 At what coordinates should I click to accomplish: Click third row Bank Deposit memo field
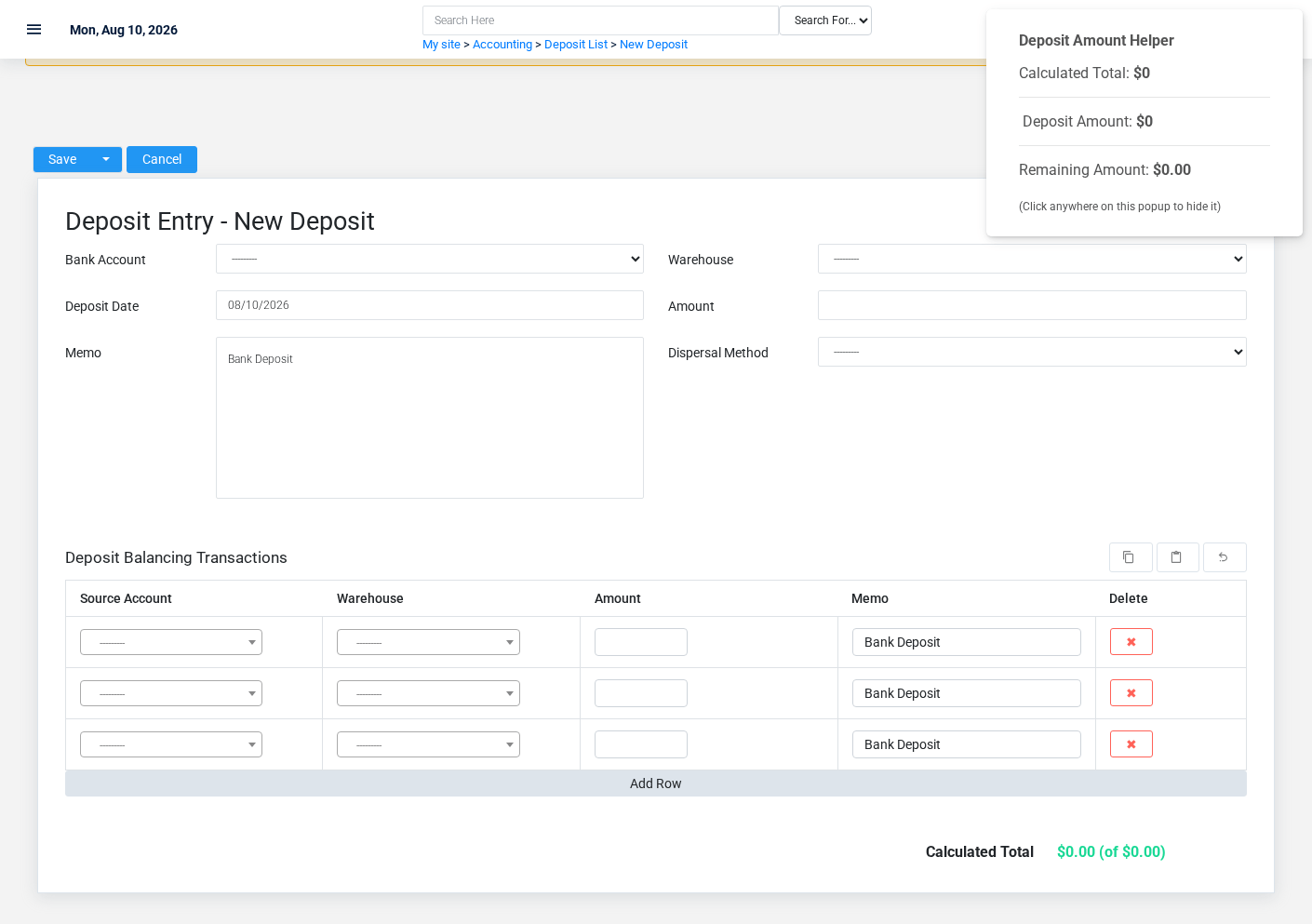[967, 744]
